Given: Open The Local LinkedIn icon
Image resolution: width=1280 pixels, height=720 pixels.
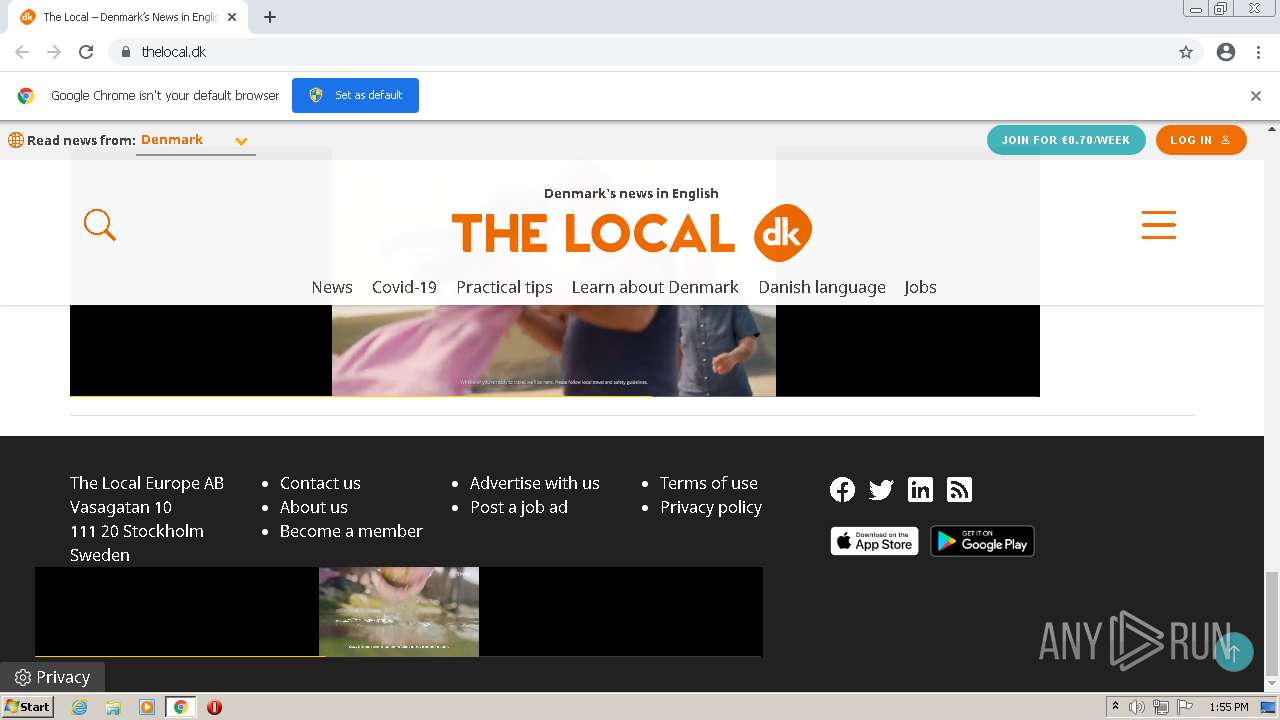Looking at the screenshot, I should 920,489.
